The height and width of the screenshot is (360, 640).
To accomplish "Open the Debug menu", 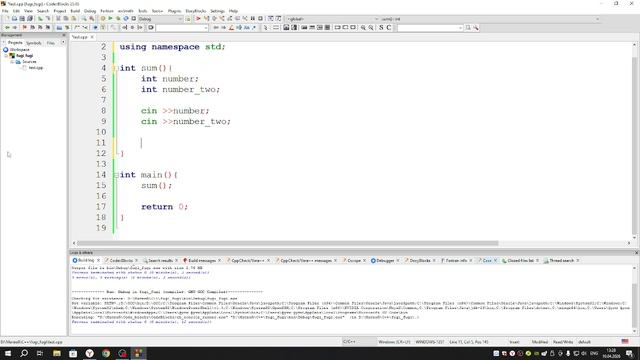I will click(x=90, y=11).
